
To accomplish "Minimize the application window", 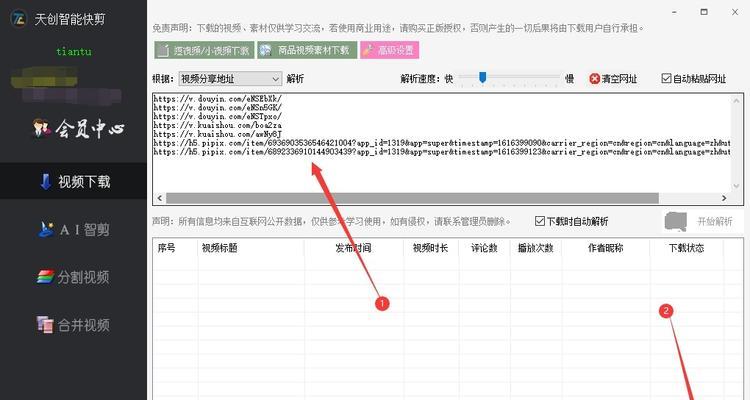I will coord(674,12).
